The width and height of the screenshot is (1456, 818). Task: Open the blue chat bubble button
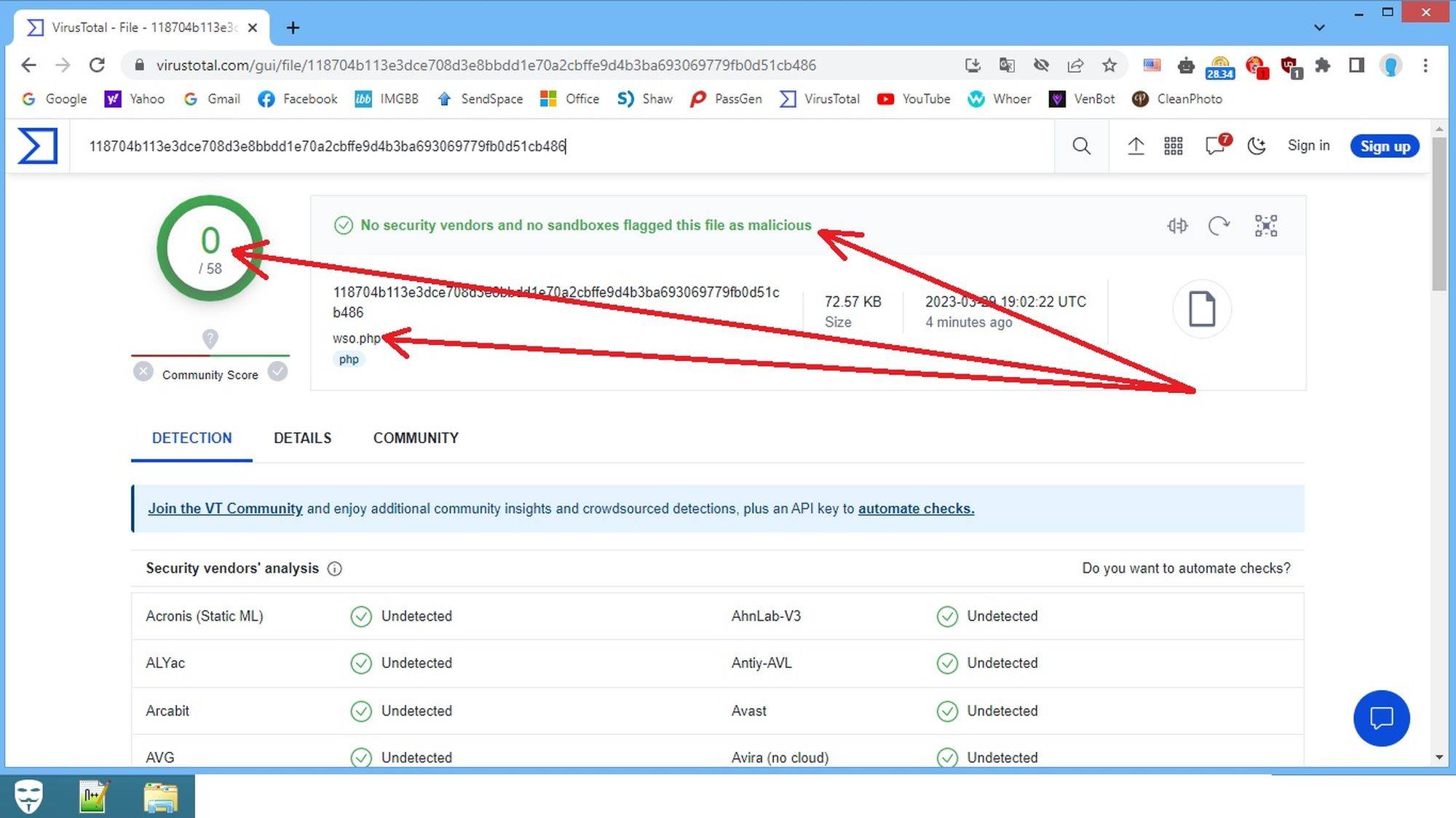point(1381,718)
